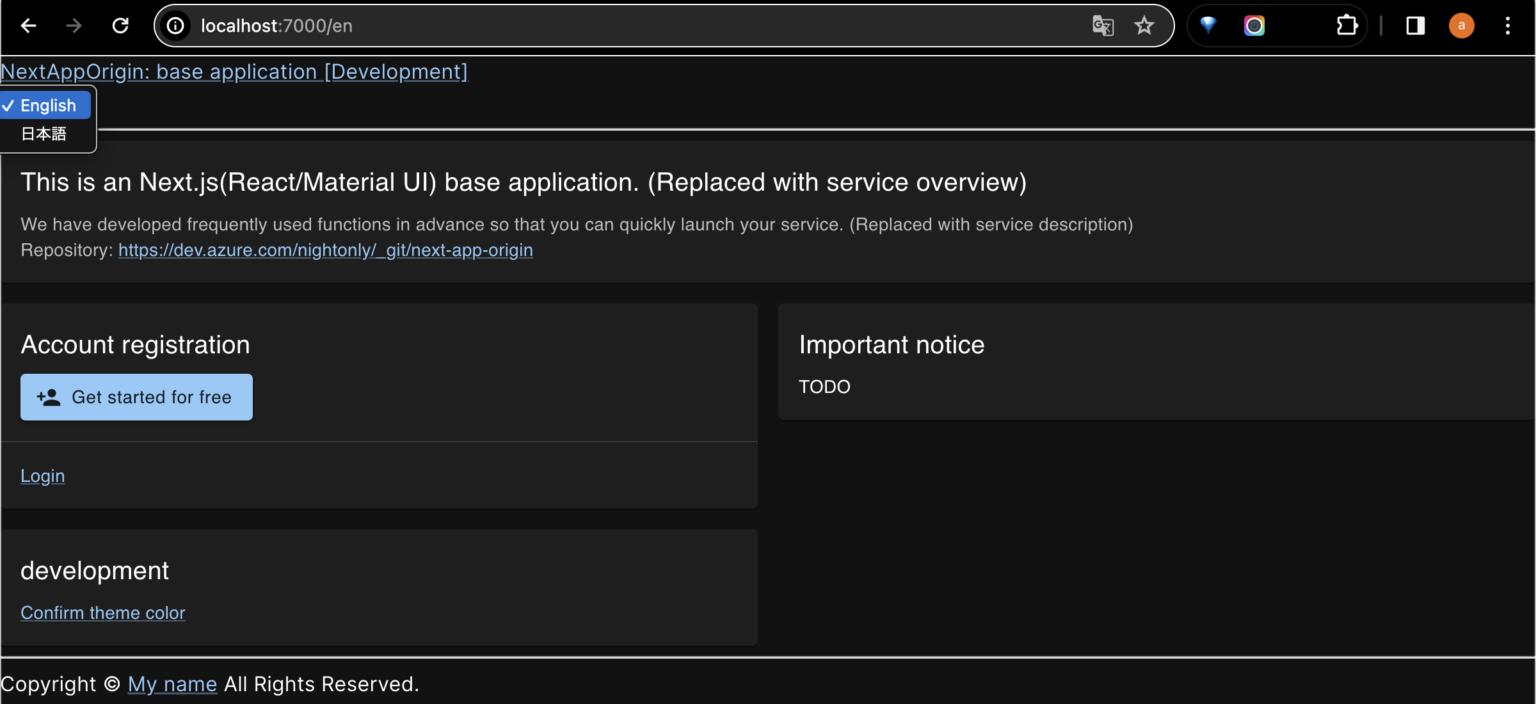Screen dimensions: 1536x704
Task: Click the NextAppOrigin header title link
Action: (x=234, y=72)
